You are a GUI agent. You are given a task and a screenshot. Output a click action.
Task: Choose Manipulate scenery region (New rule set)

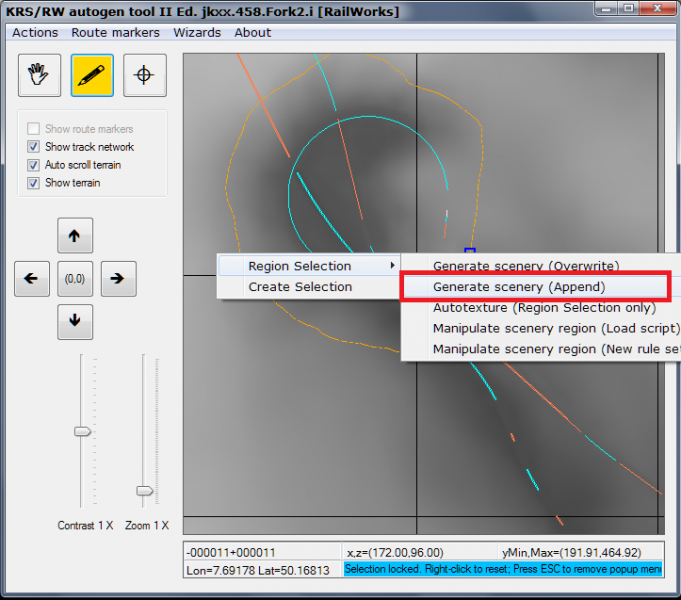541,349
